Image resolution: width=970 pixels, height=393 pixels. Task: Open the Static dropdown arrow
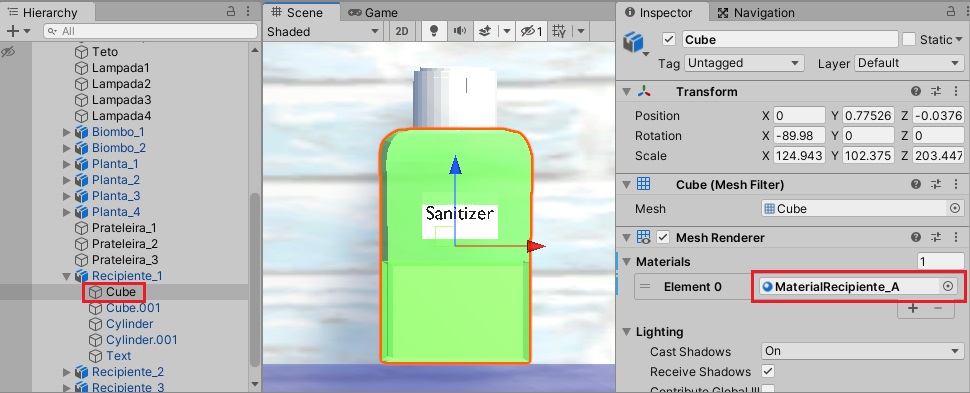pos(959,40)
